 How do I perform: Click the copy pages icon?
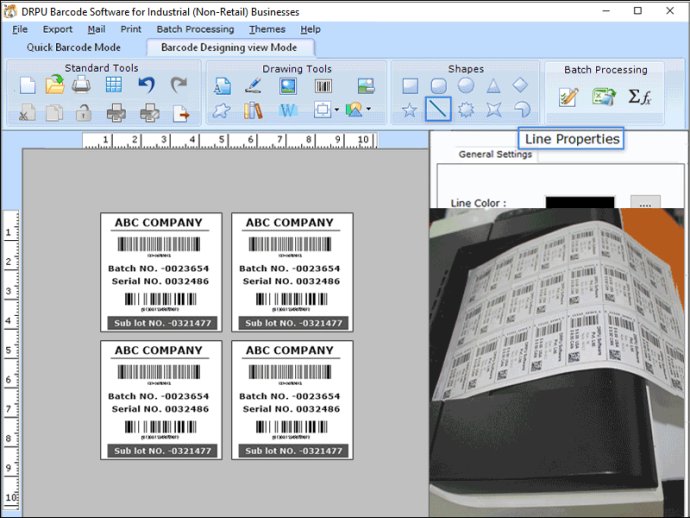[55, 113]
